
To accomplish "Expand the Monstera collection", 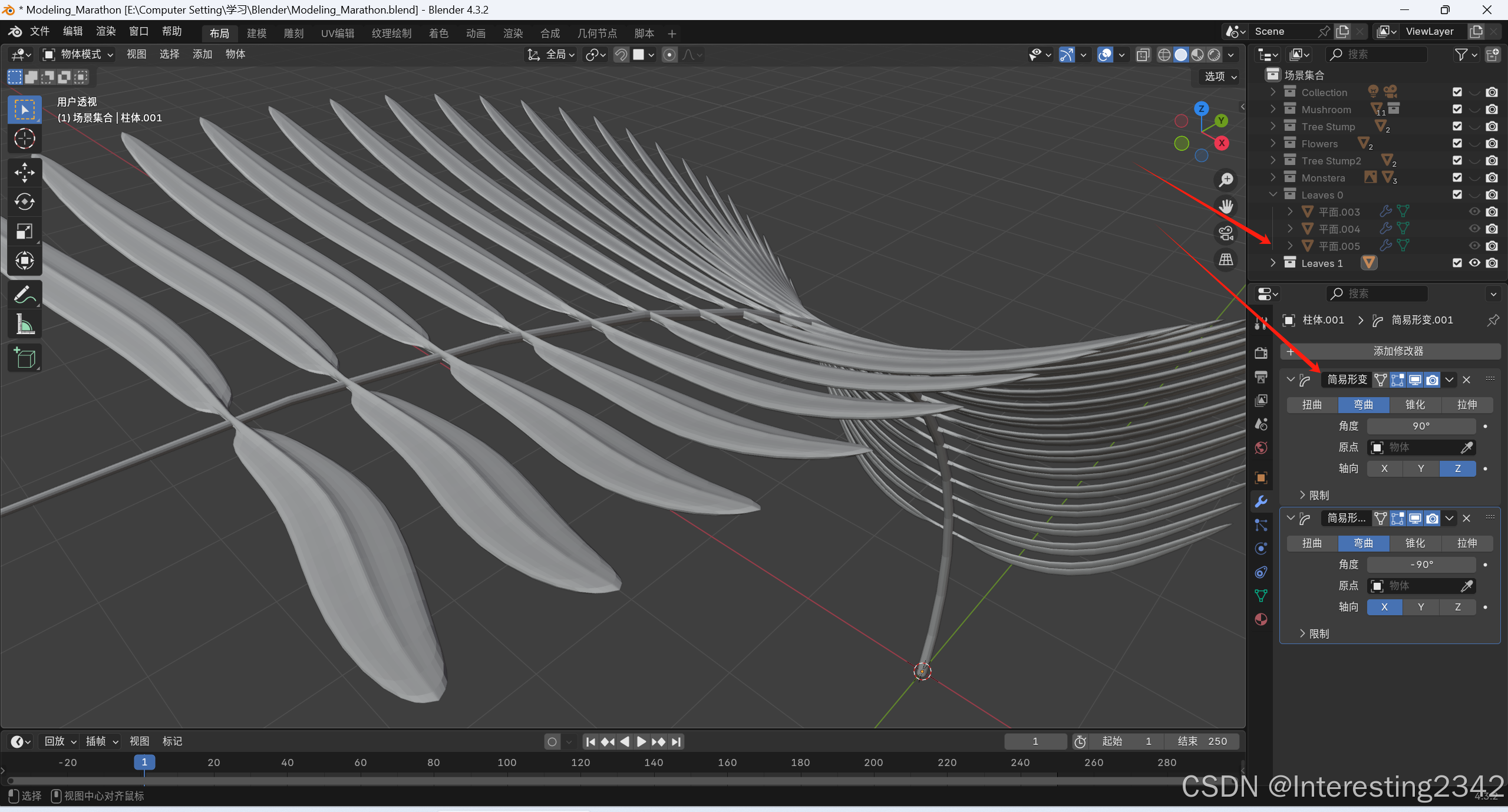I will (1273, 178).
